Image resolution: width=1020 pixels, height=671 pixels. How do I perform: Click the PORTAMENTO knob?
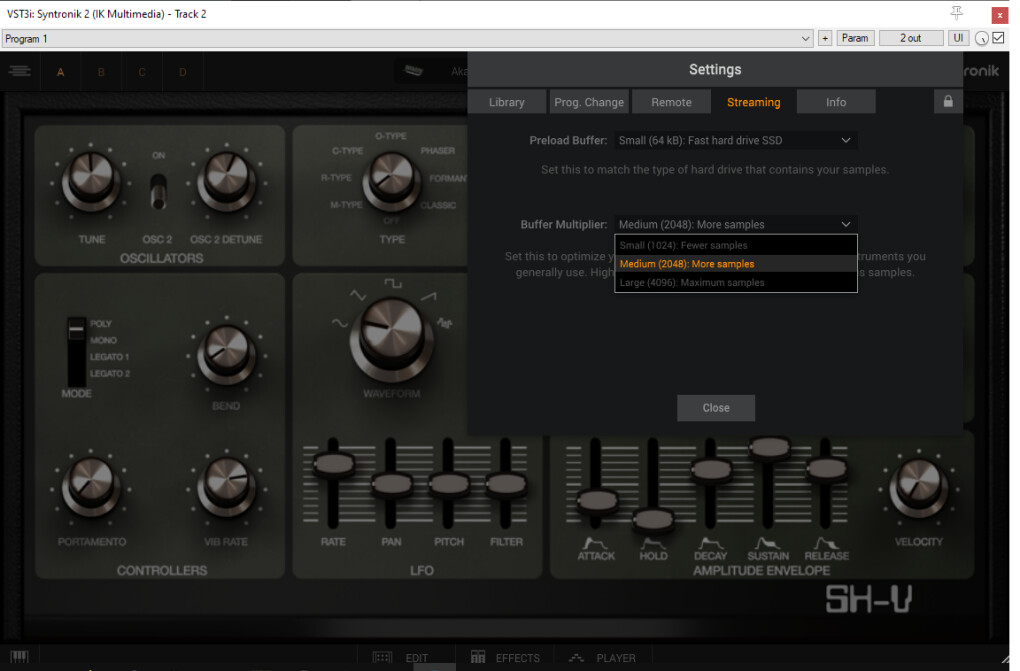point(91,487)
